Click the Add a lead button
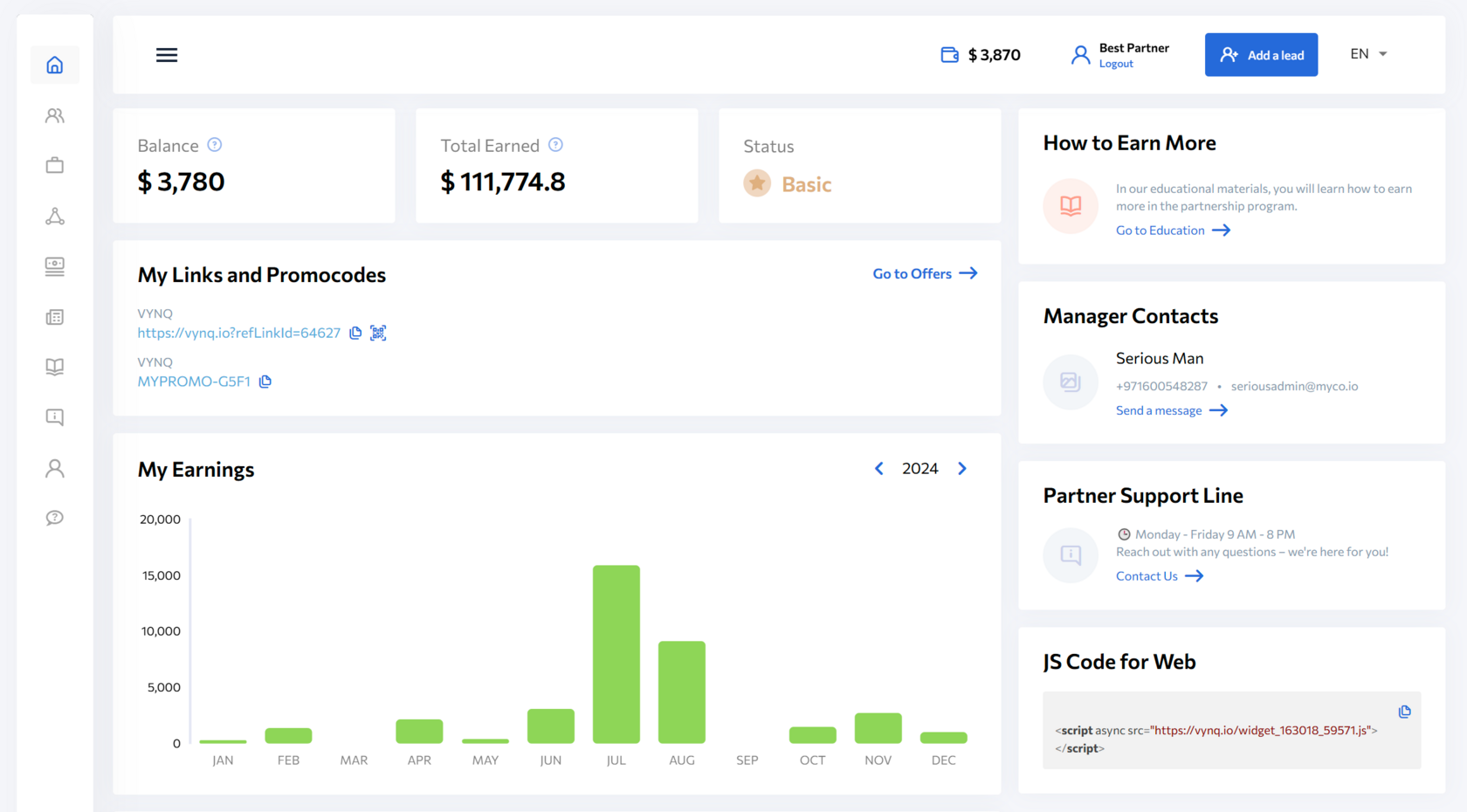This screenshot has height=812, width=1467. (1261, 55)
